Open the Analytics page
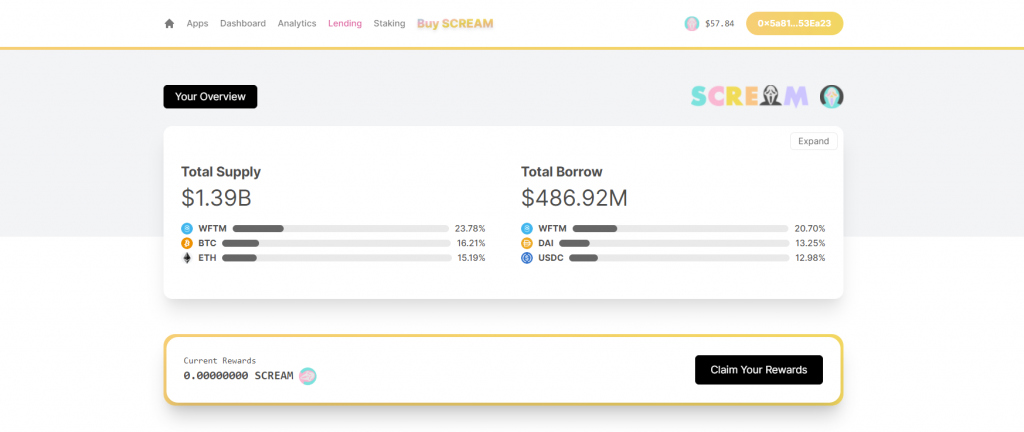This screenshot has width=1024, height=432. [297, 23]
